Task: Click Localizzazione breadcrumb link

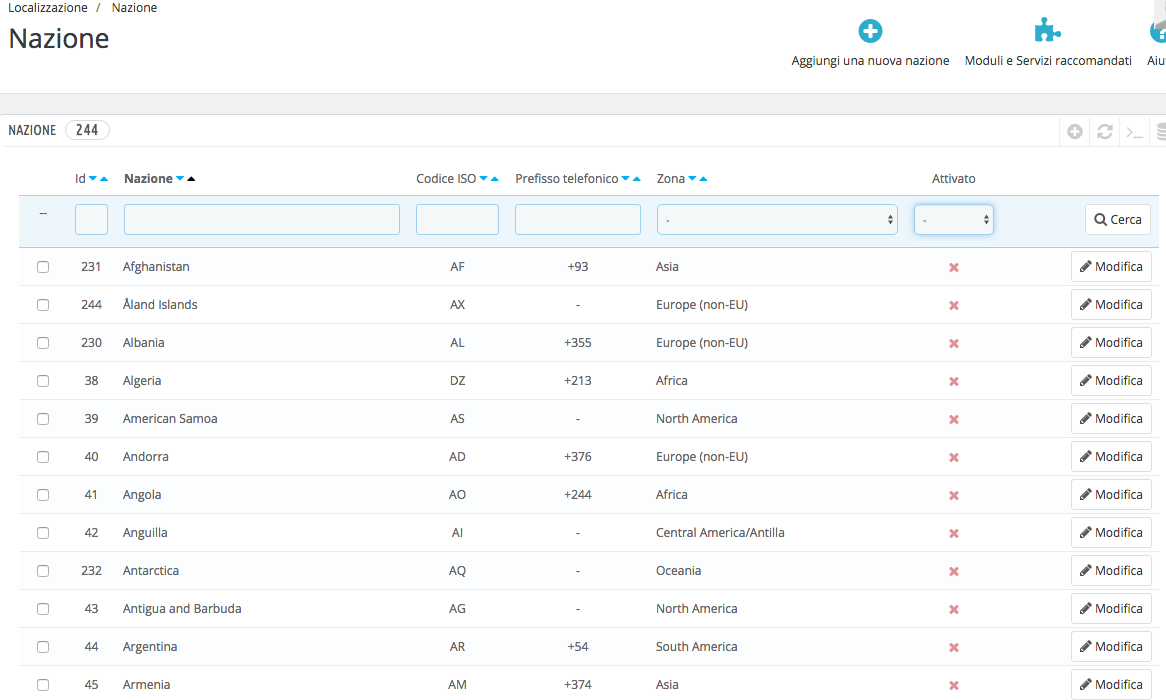Action: 47,8
